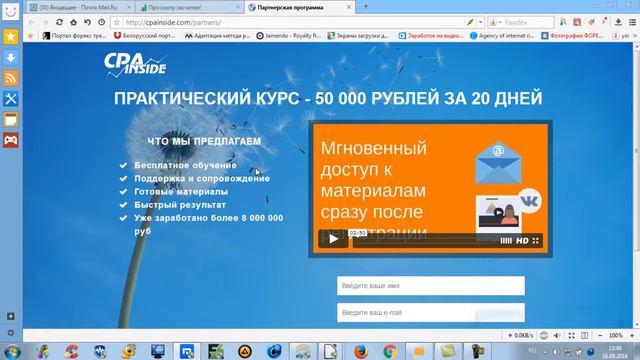Toggle fullscreen mode in the status bar
This screenshot has height=360, width=640.
coord(571,336)
